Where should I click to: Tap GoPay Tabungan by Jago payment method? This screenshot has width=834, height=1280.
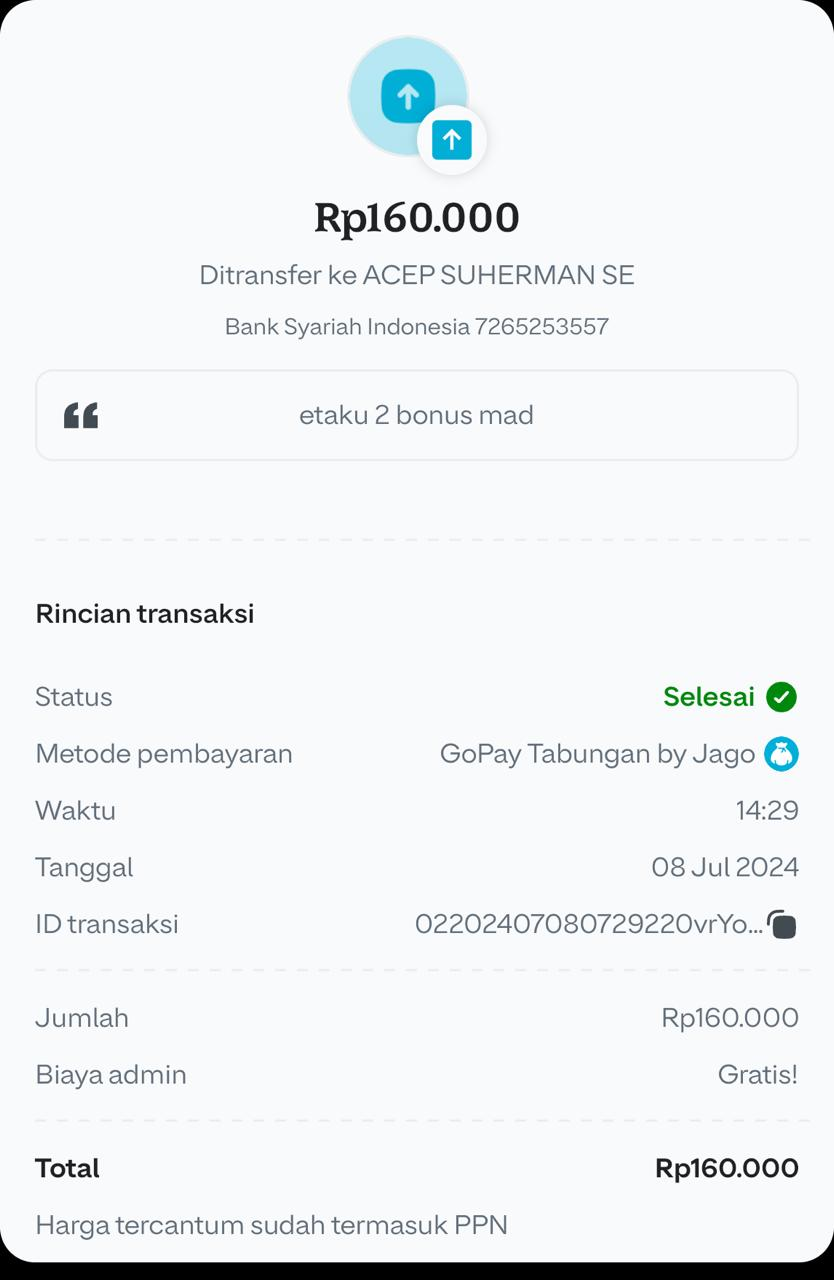pos(597,754)
